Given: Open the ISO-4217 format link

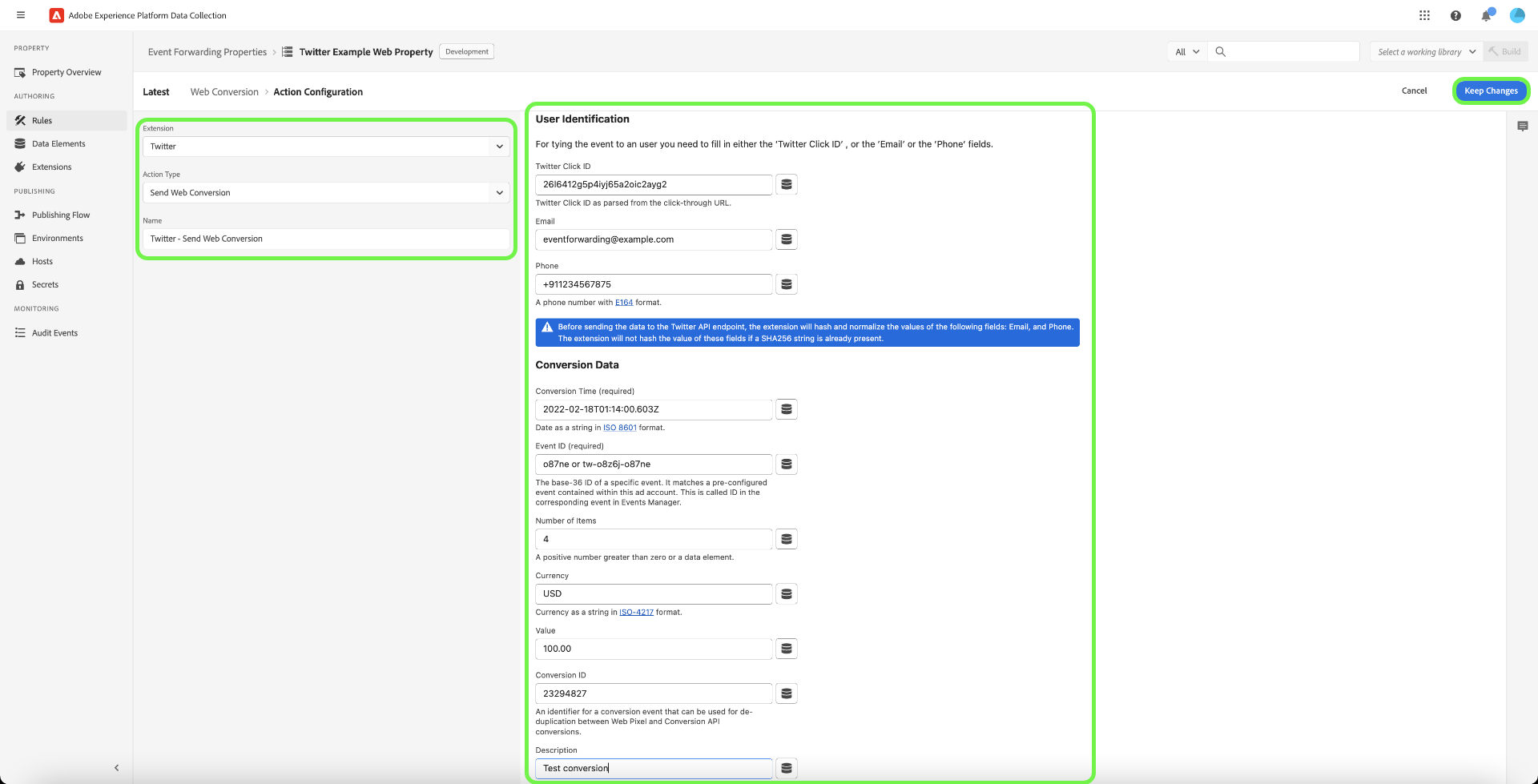Looking at the screenshot, I should pyautogui.click(x=636, y=613).
